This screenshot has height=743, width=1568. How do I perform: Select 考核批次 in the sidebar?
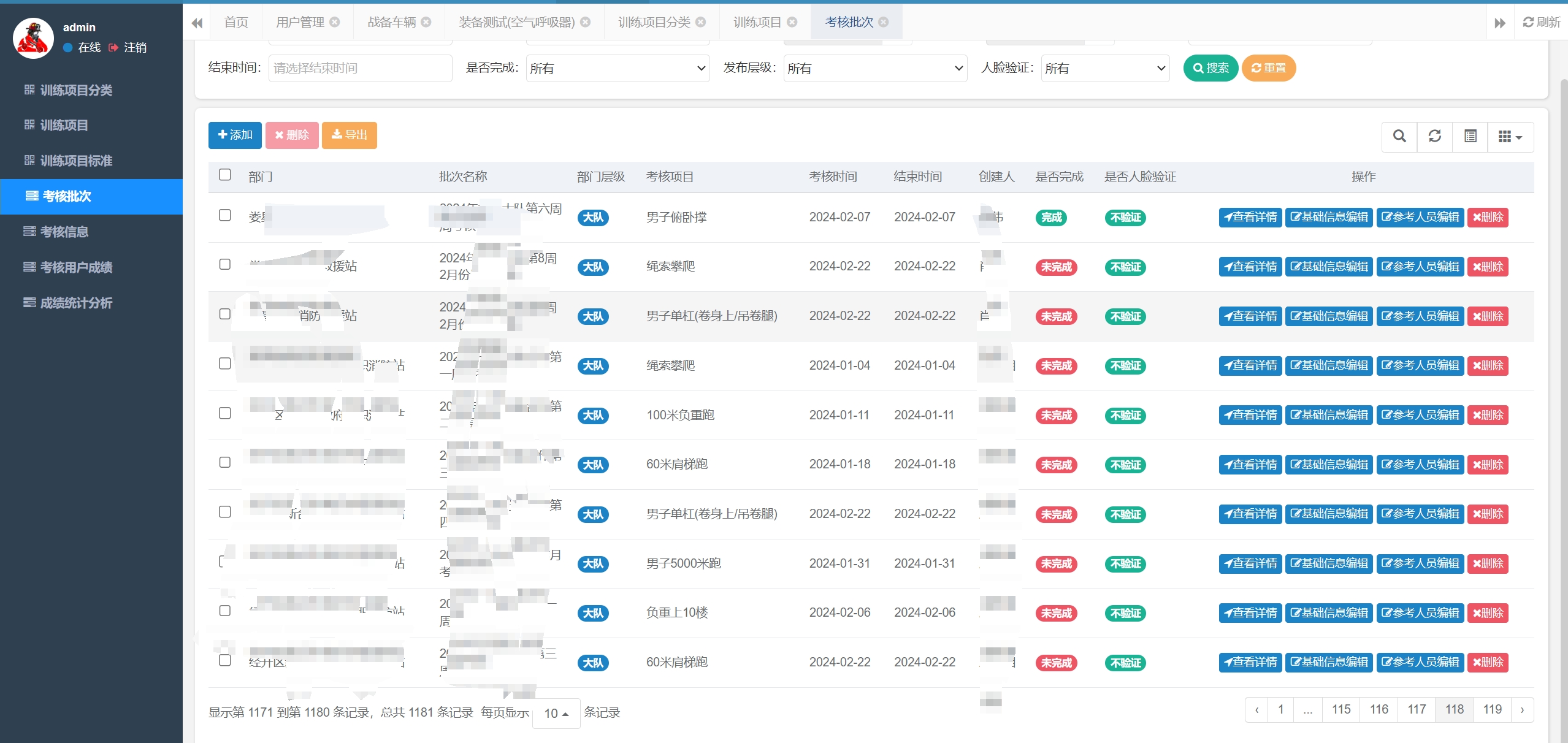[x=91, y=197]
